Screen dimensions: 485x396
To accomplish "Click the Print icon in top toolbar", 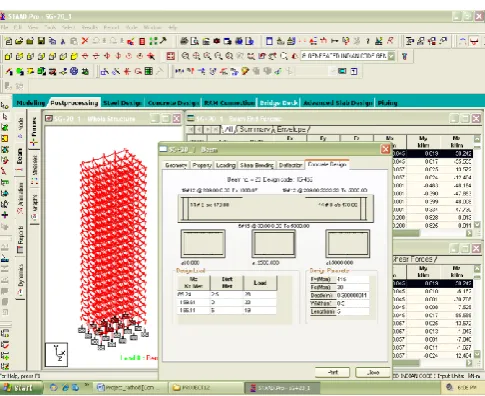I will 184,41.
